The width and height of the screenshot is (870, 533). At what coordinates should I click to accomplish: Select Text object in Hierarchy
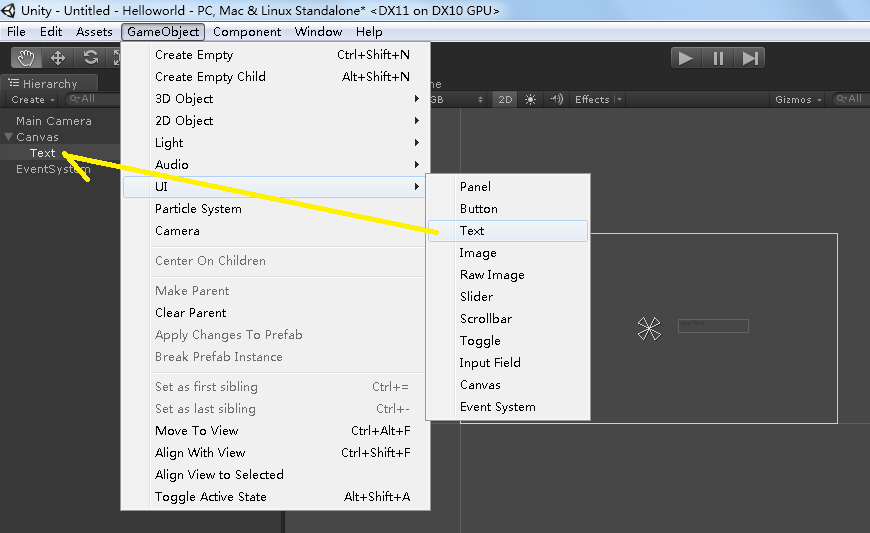click(x=43, y=153)
